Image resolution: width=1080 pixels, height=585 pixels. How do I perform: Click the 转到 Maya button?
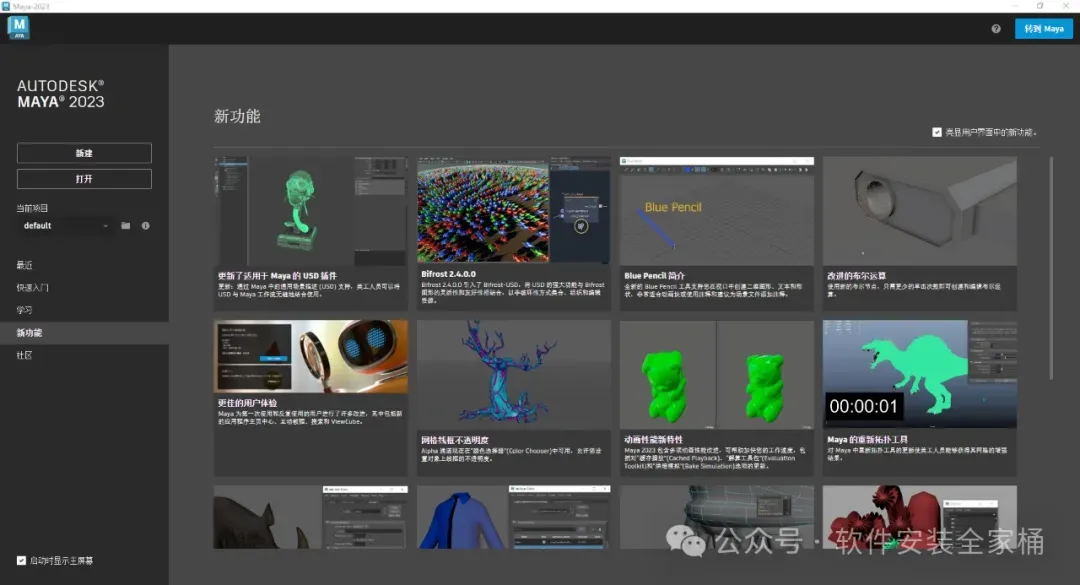point(1043,29)
